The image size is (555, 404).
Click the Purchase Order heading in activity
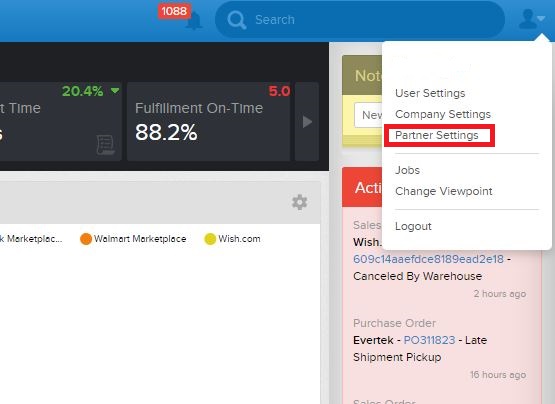pyautogui.click(x=394, y=323)
